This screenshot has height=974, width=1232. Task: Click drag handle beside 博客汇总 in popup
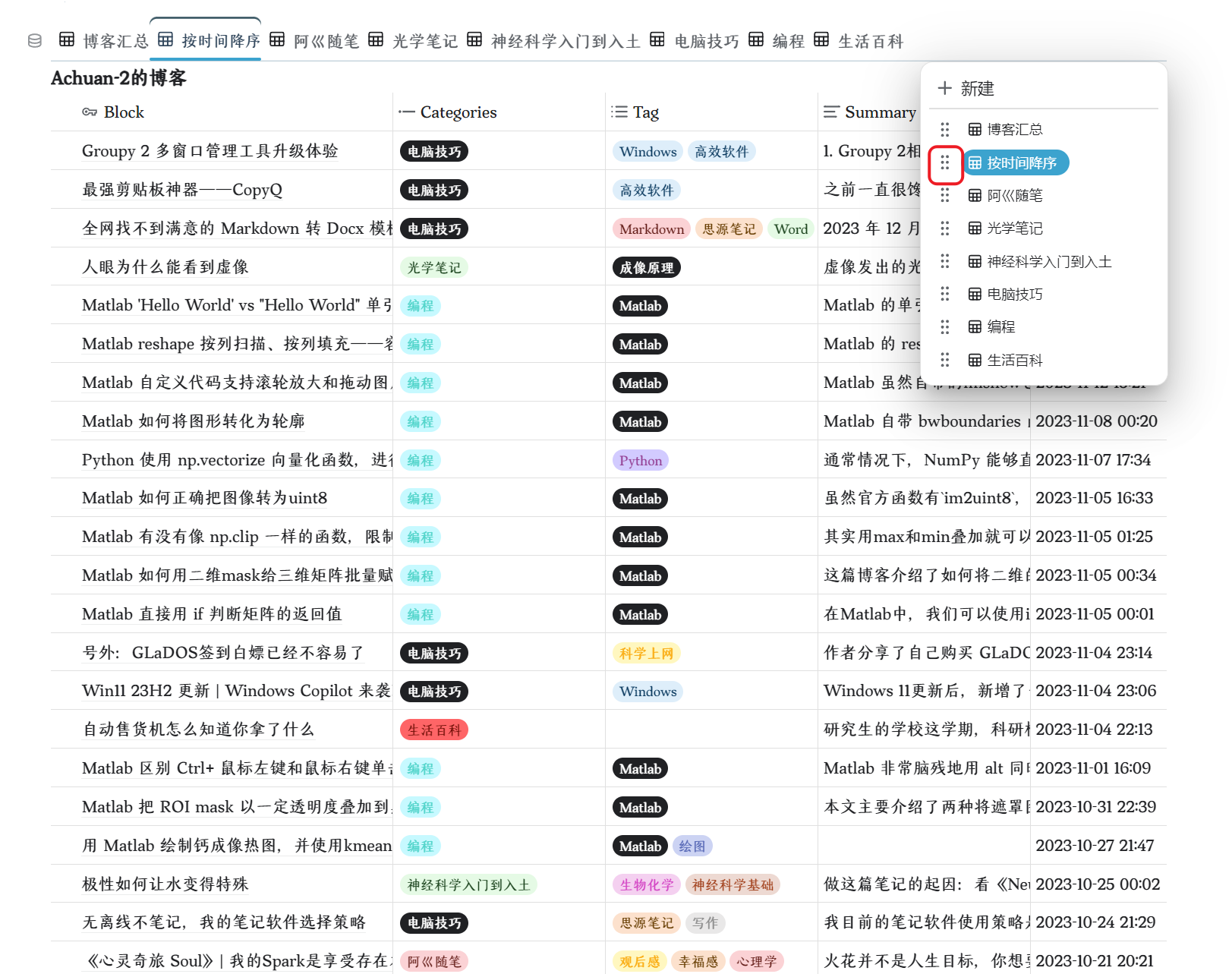945,130
